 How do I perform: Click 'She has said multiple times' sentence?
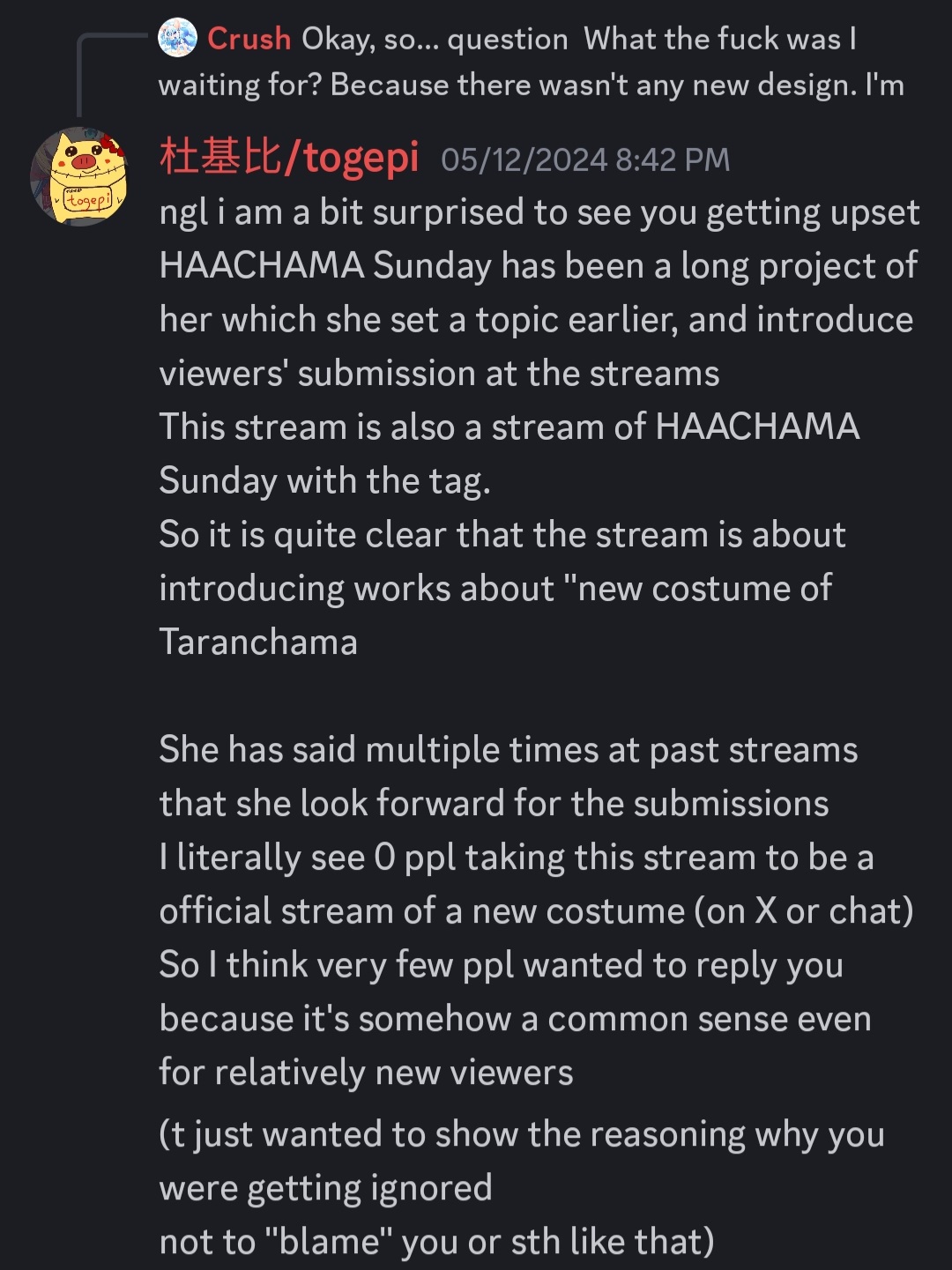click(x=509, y=750)
